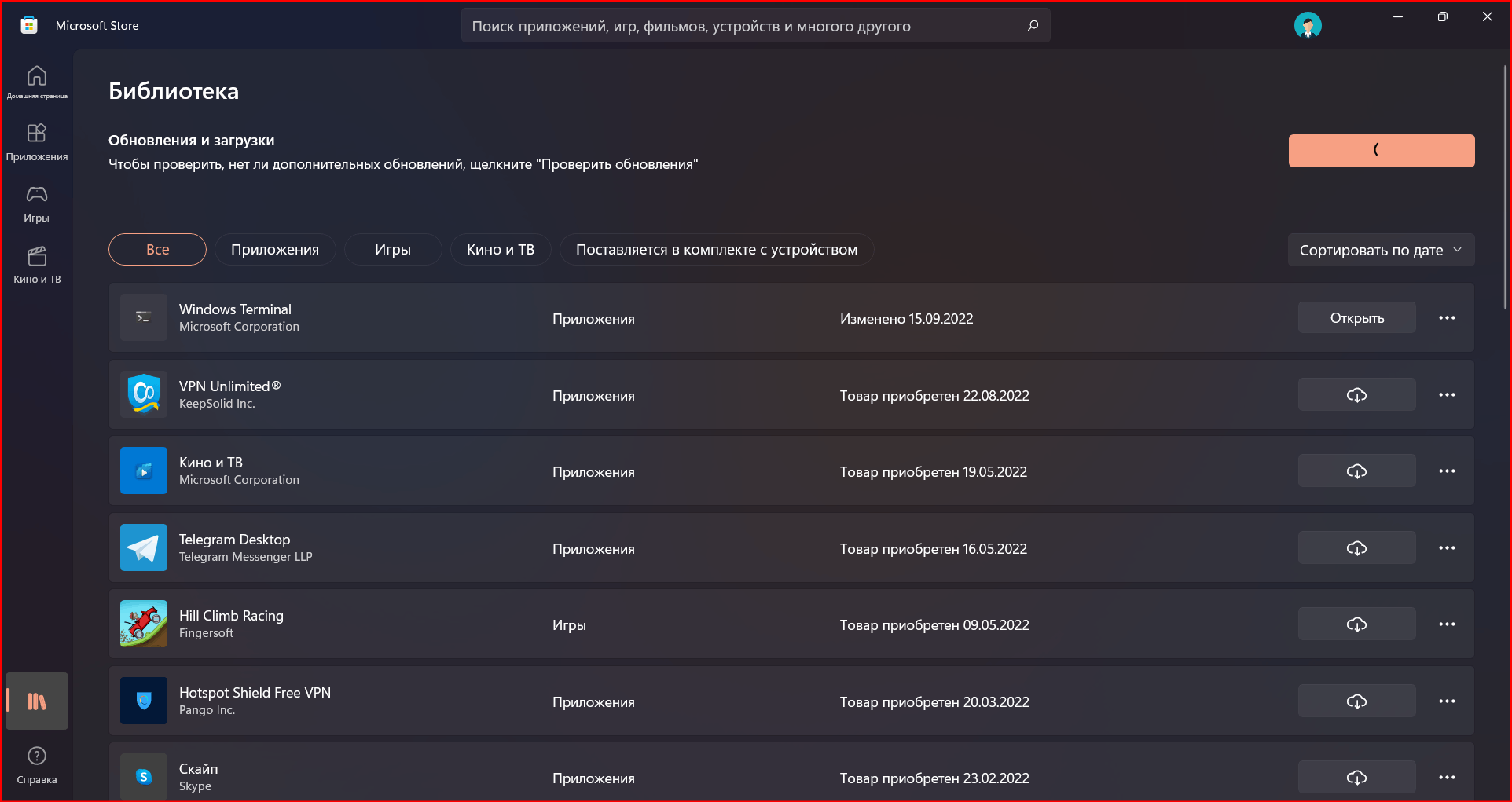Click the Игры category of Hill Climb Racing
Image resolution: width=1512 pixels, height=802 pixels.
tap(569, 625)
